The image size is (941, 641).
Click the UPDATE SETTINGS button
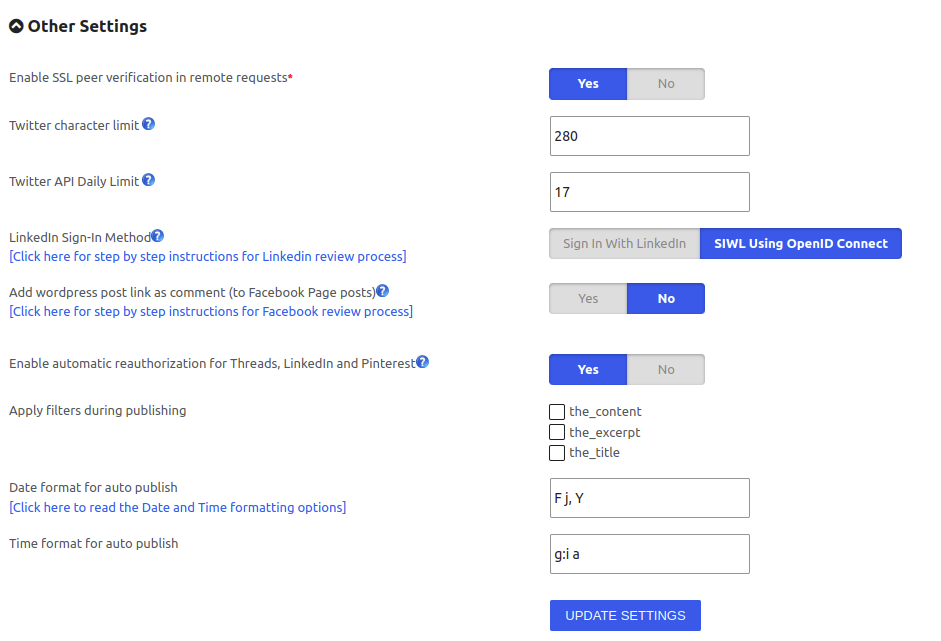[x=625, y=615]
